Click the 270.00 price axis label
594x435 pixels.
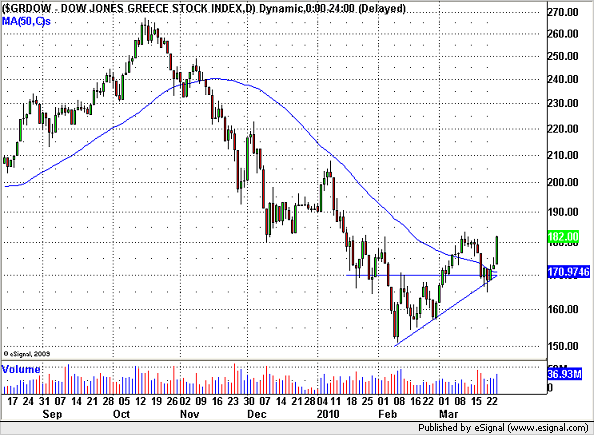click(563, 12)
